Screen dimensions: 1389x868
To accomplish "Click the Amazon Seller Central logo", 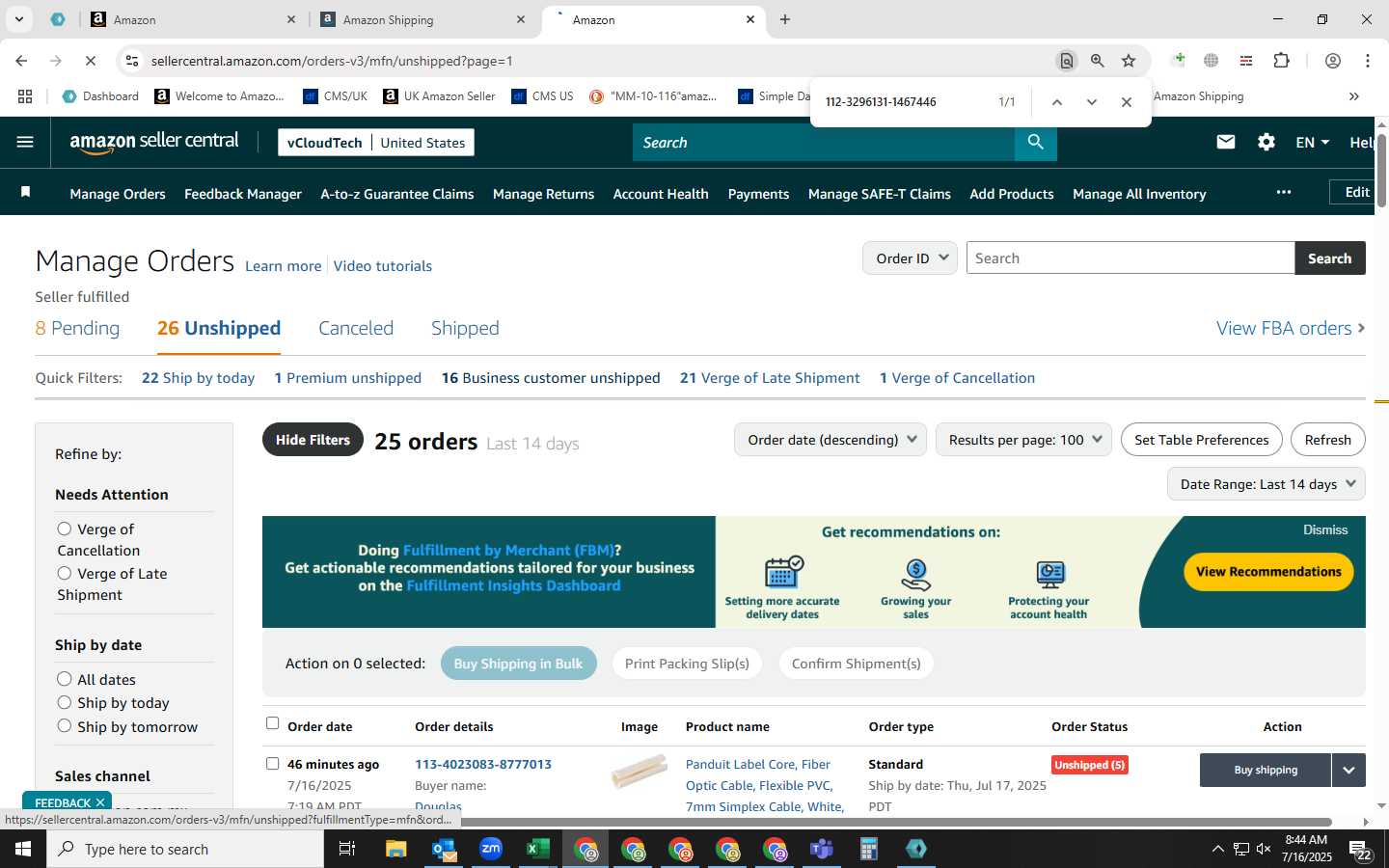I will point(154,142).
